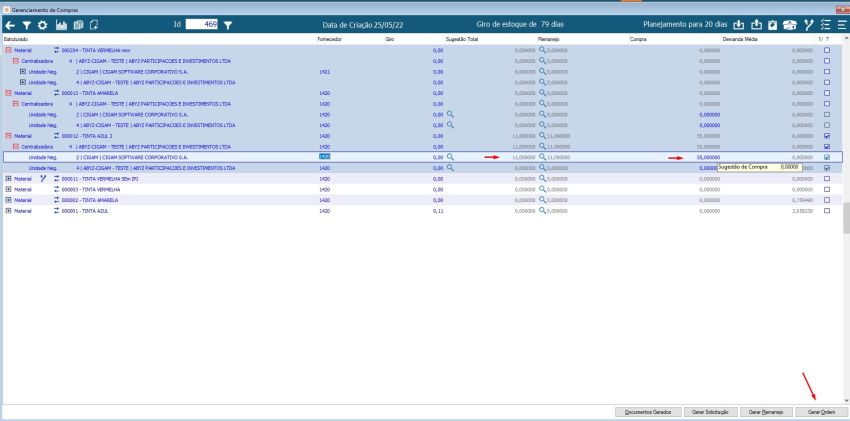Click the Gerar Solicitação button

710,412
